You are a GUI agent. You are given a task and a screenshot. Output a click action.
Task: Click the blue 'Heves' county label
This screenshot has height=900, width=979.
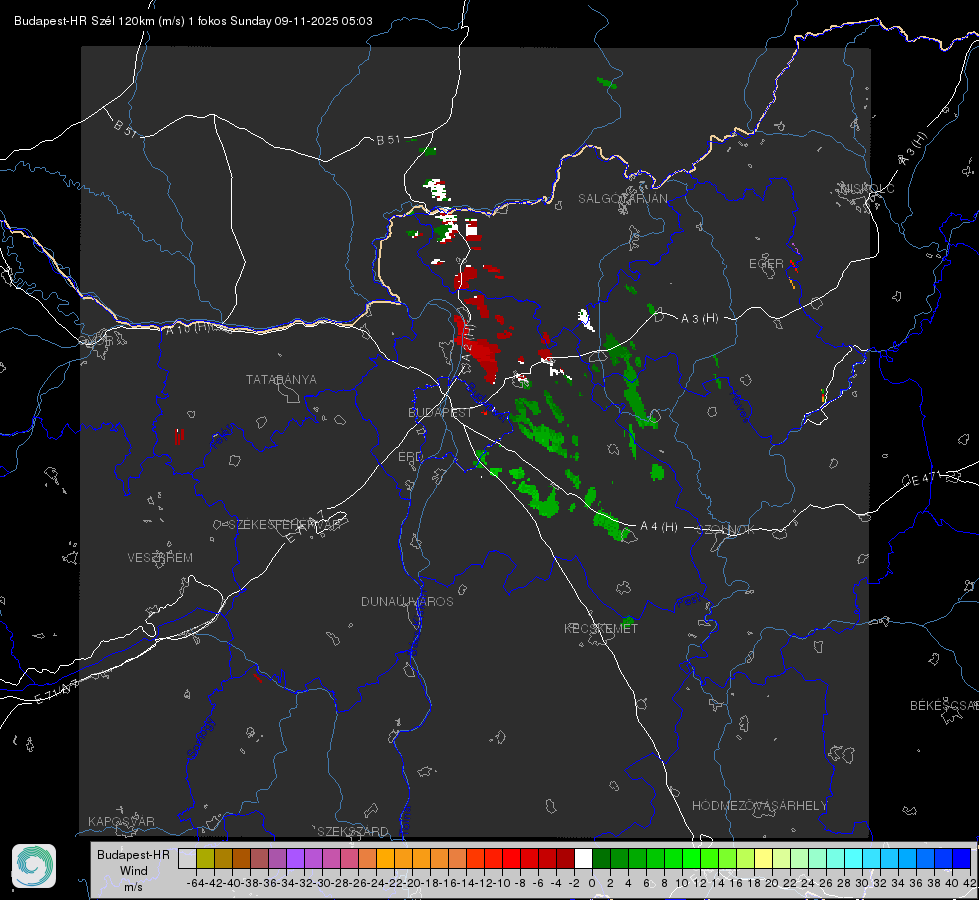tap(739, 407)
